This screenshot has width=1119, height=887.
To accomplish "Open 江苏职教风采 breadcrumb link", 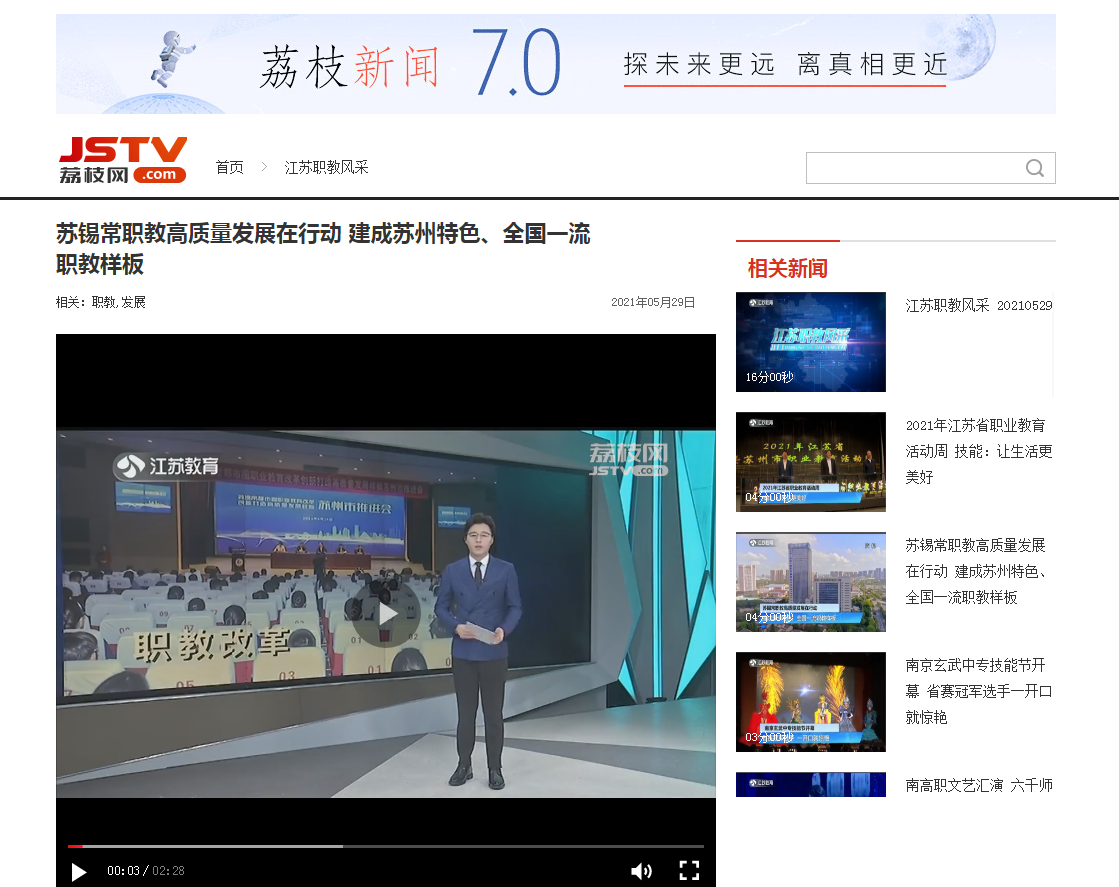I will [x=326, y=167].
